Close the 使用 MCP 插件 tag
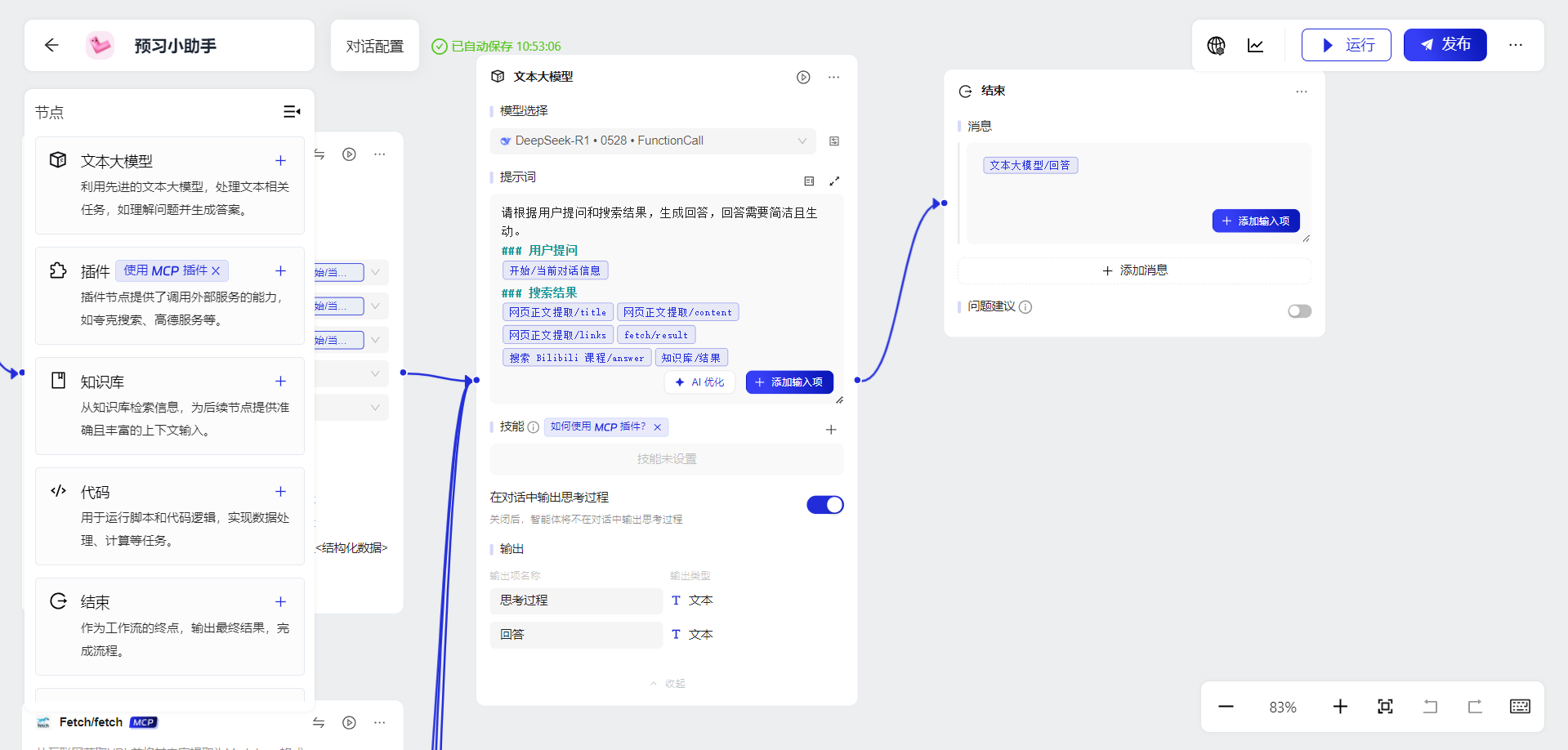Image resolution: width=1568 pixels, height=750 pixels. pos(216,270)
